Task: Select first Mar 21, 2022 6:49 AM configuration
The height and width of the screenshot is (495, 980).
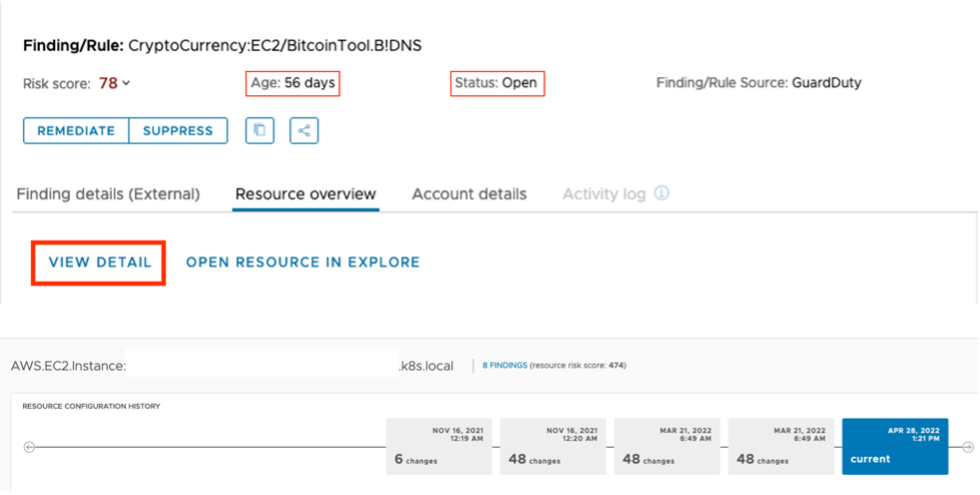Action: click(667, 446)
